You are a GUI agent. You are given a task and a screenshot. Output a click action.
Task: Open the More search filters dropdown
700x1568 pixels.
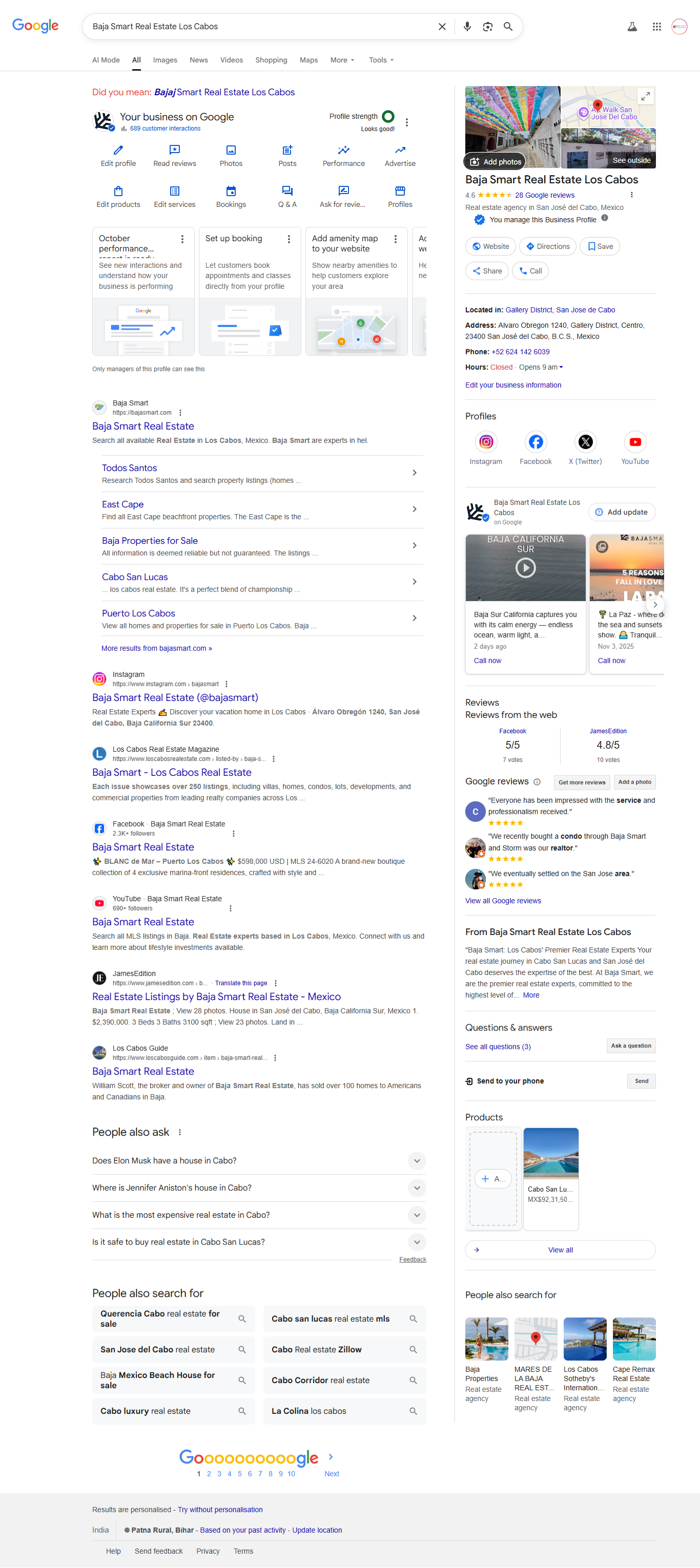tap(342, 60)
